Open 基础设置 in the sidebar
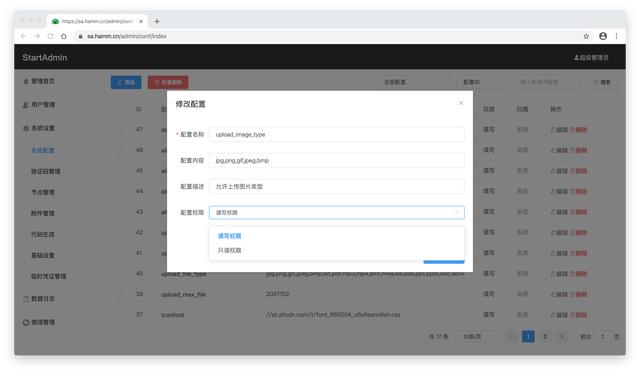Screen dimensions: 640x373 (x=43, y=255)
